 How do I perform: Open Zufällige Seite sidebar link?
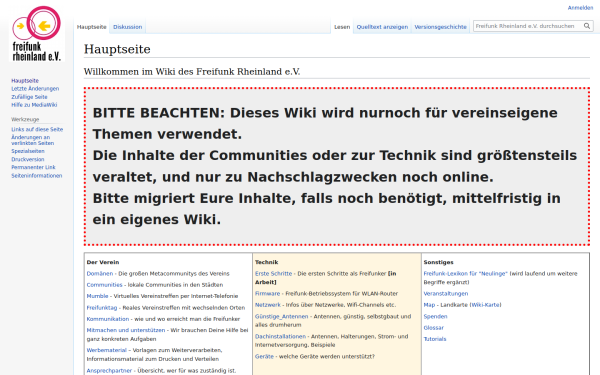point(29,97)
